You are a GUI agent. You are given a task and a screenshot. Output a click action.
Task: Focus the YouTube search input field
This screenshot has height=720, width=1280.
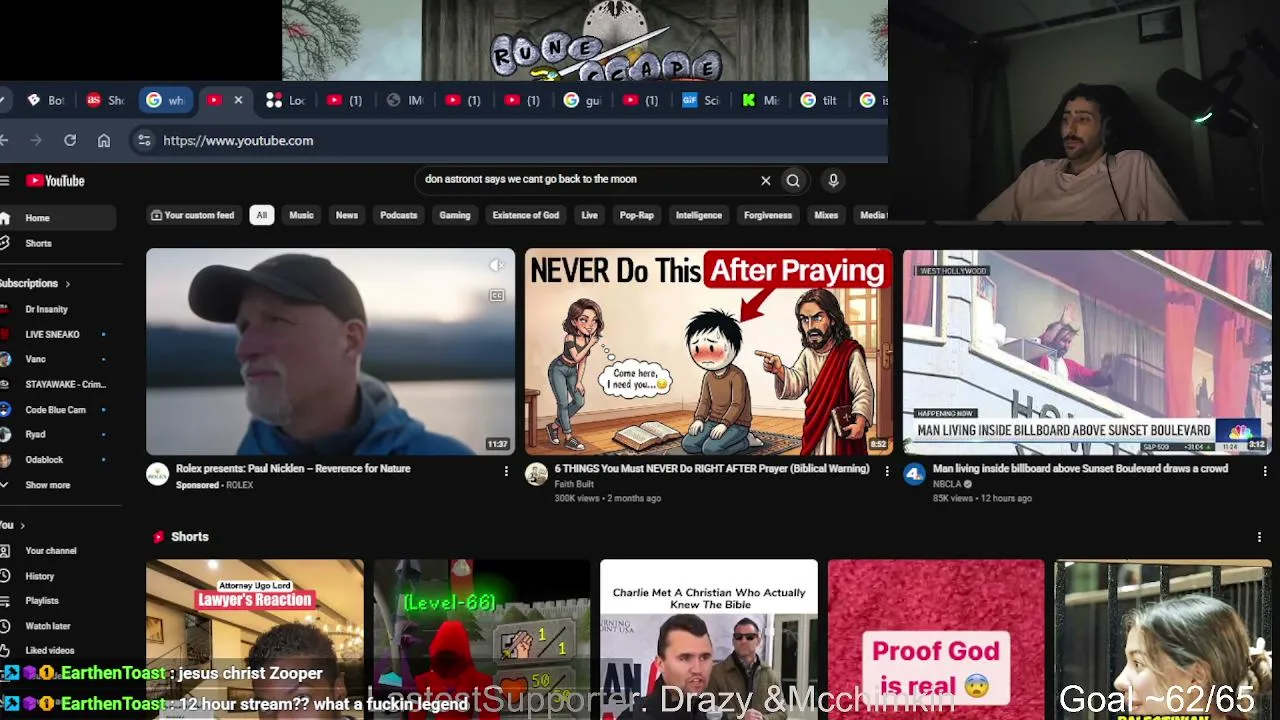point(590,180)
